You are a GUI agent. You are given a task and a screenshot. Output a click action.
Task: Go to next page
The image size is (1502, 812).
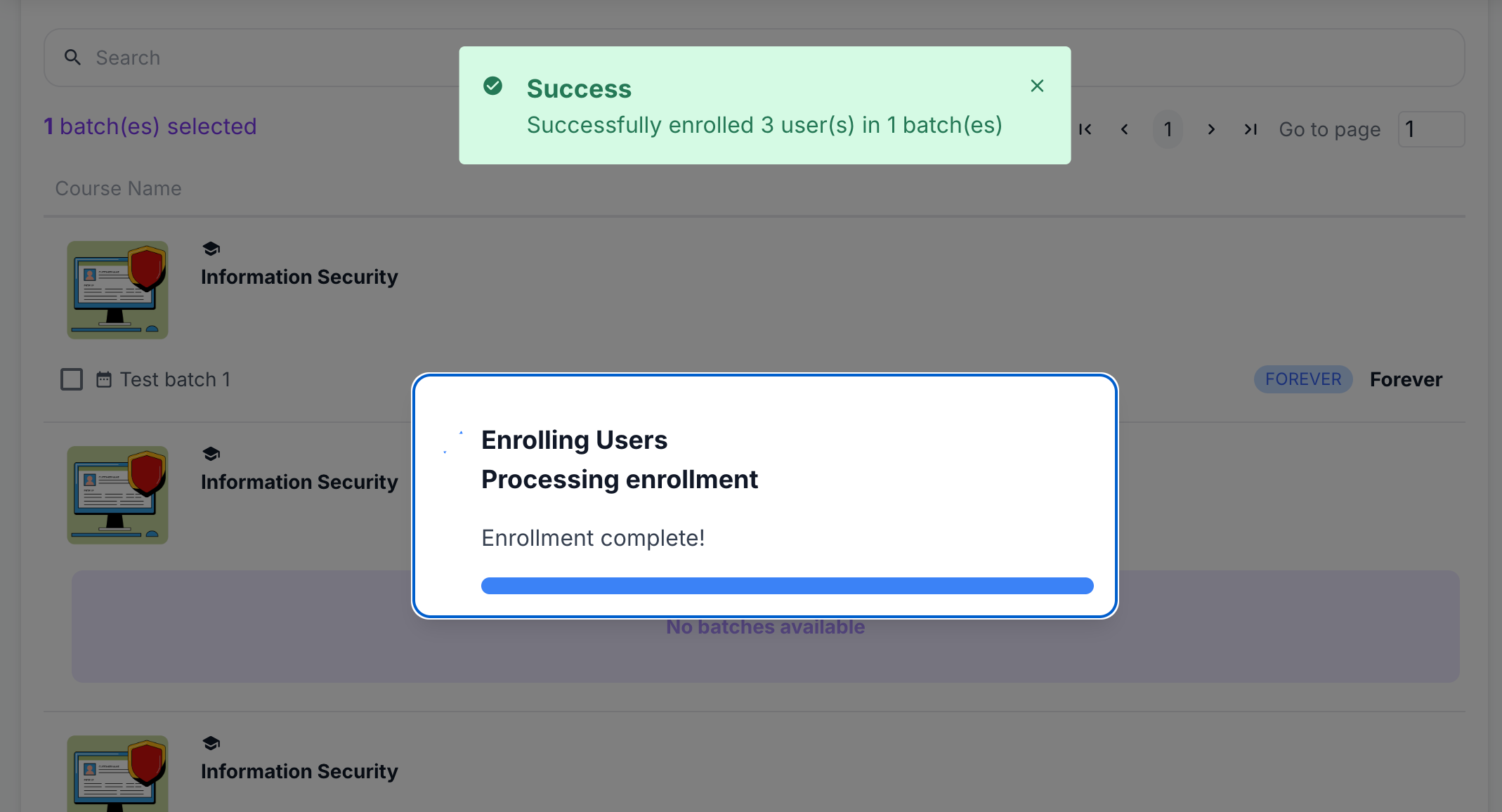pyautogui.click(x=1211, y=129)
